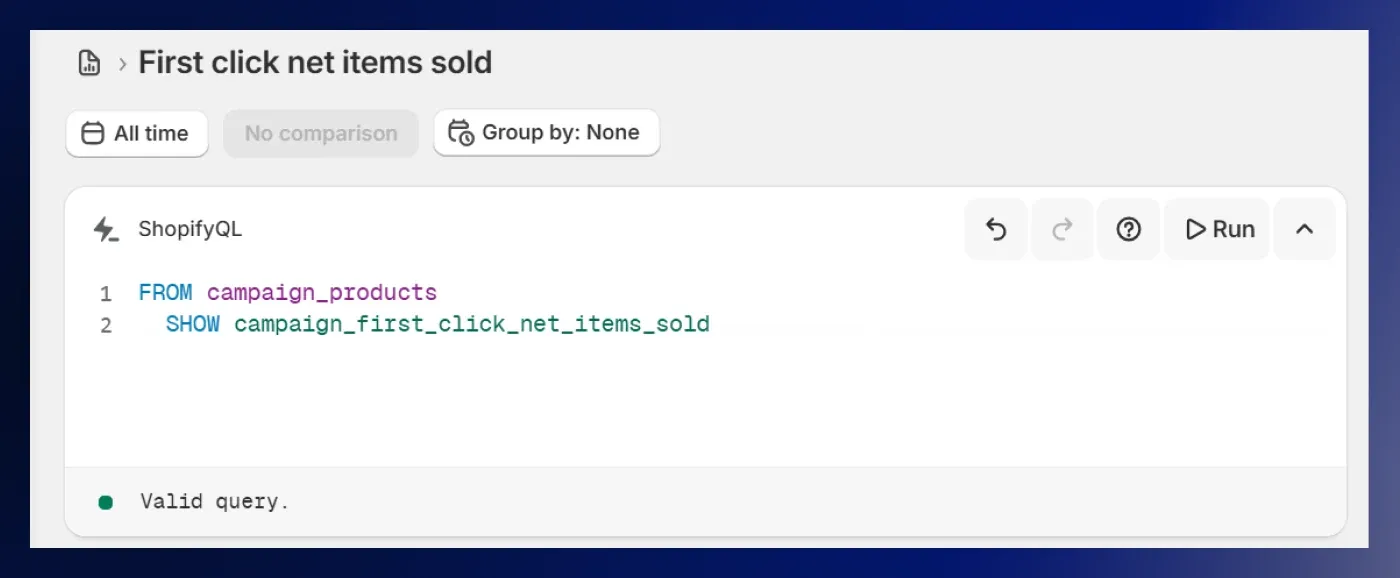Click the Run play triangle
This screenshot has width=1400, height=578.
(x=1195, y=229)
